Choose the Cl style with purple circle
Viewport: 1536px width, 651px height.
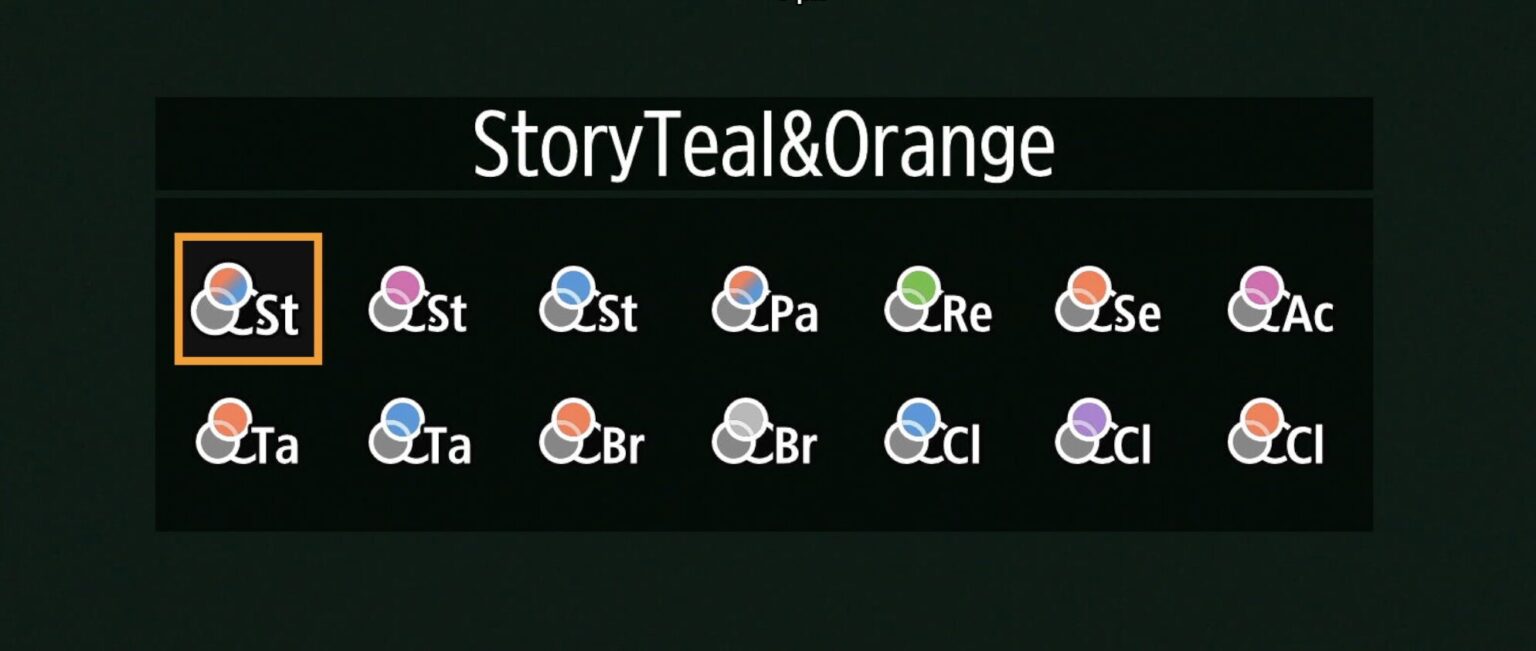[x=1104, y=432]
